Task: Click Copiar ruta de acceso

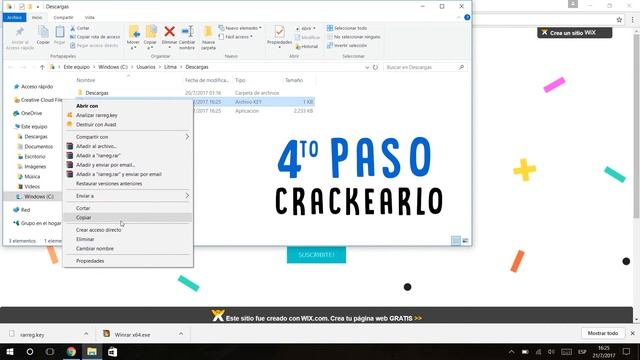Action: pyautogui.click(x=95, y=37)
